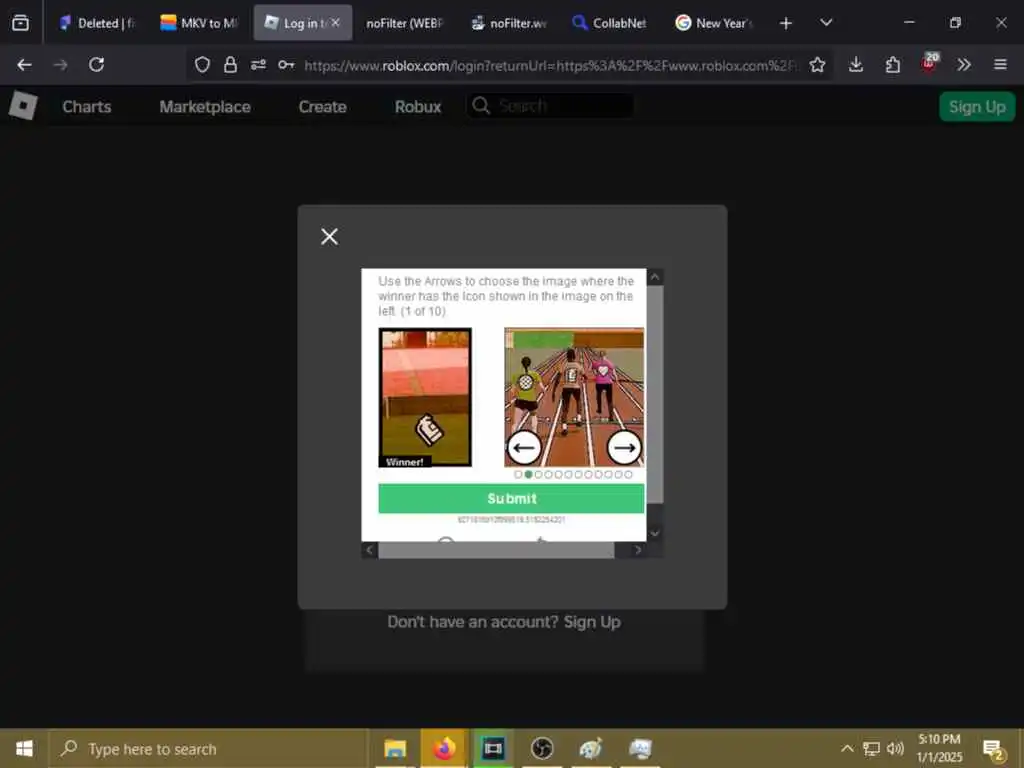Open the site permissions icon in address bar
1024x768 pixels.
[x=259, y=65]
